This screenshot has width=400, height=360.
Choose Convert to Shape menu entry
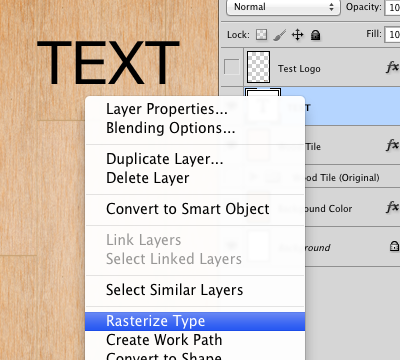tap(164, 356)
